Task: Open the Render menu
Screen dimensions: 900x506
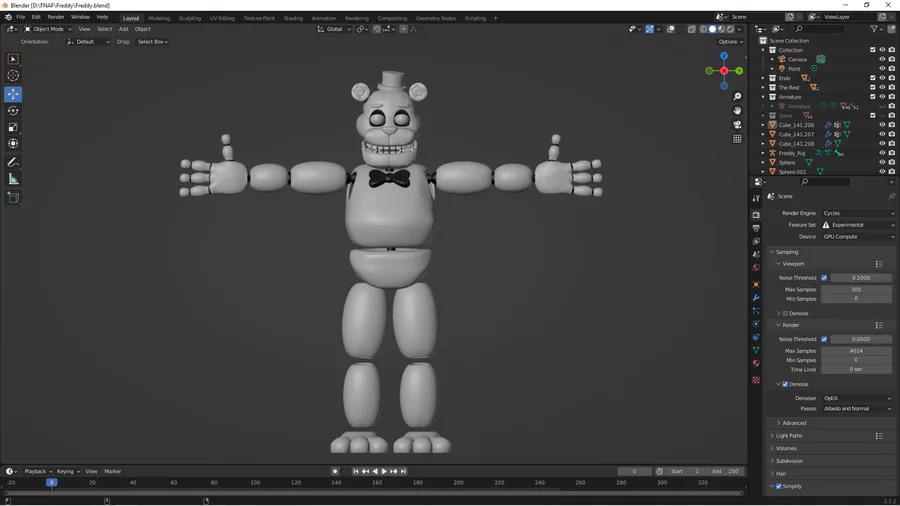Action: (56, 17)
